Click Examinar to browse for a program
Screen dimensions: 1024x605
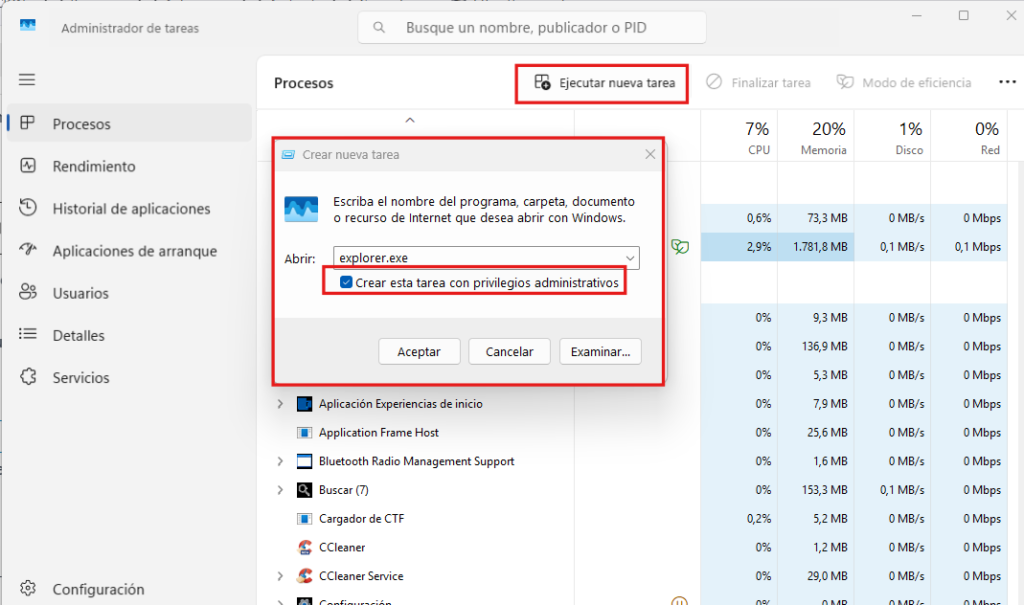(x=600, y=351)
